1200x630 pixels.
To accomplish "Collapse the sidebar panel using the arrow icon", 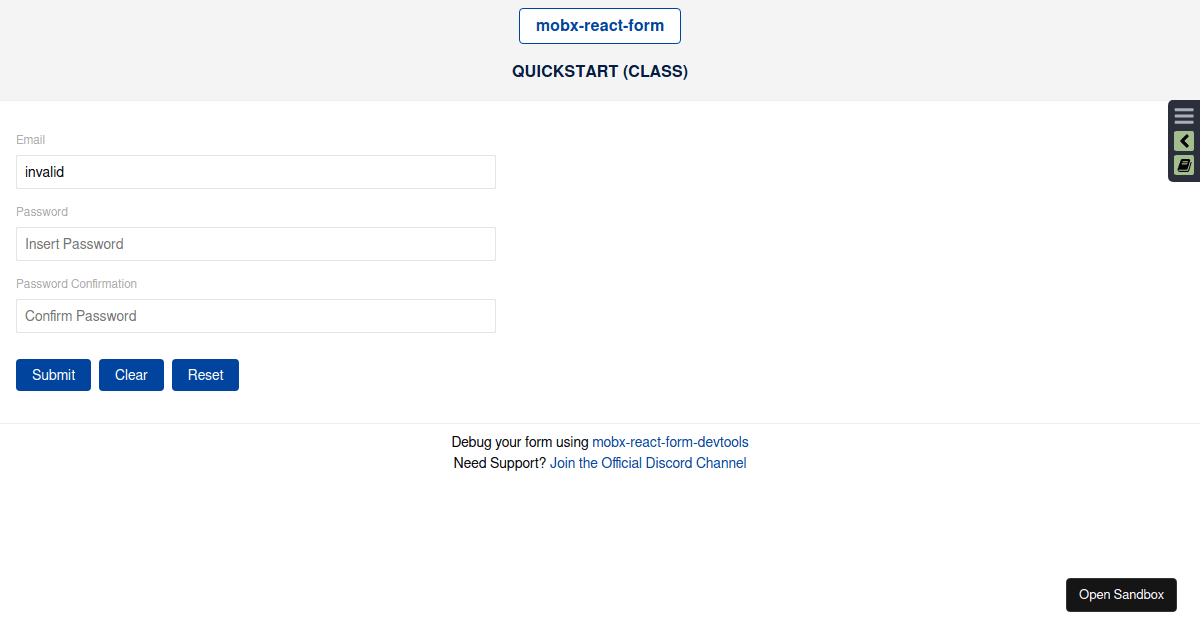I will (x=1183, y=141).
